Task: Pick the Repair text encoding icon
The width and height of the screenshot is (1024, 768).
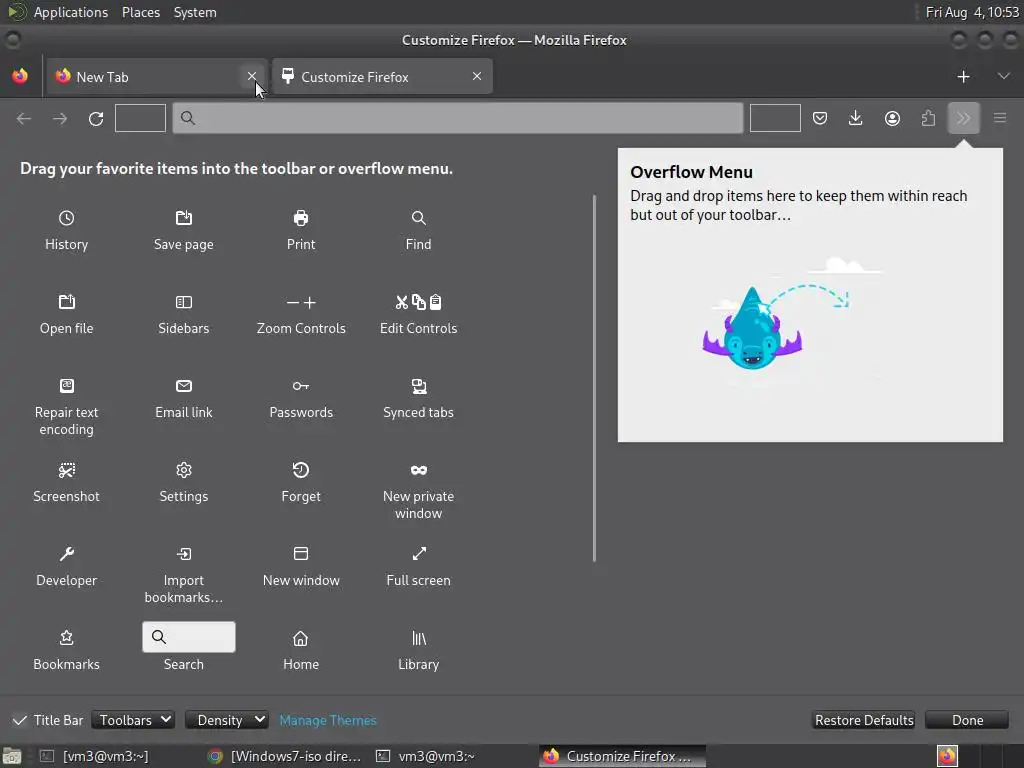Action: pyautogui.click(x=67, y=386)
